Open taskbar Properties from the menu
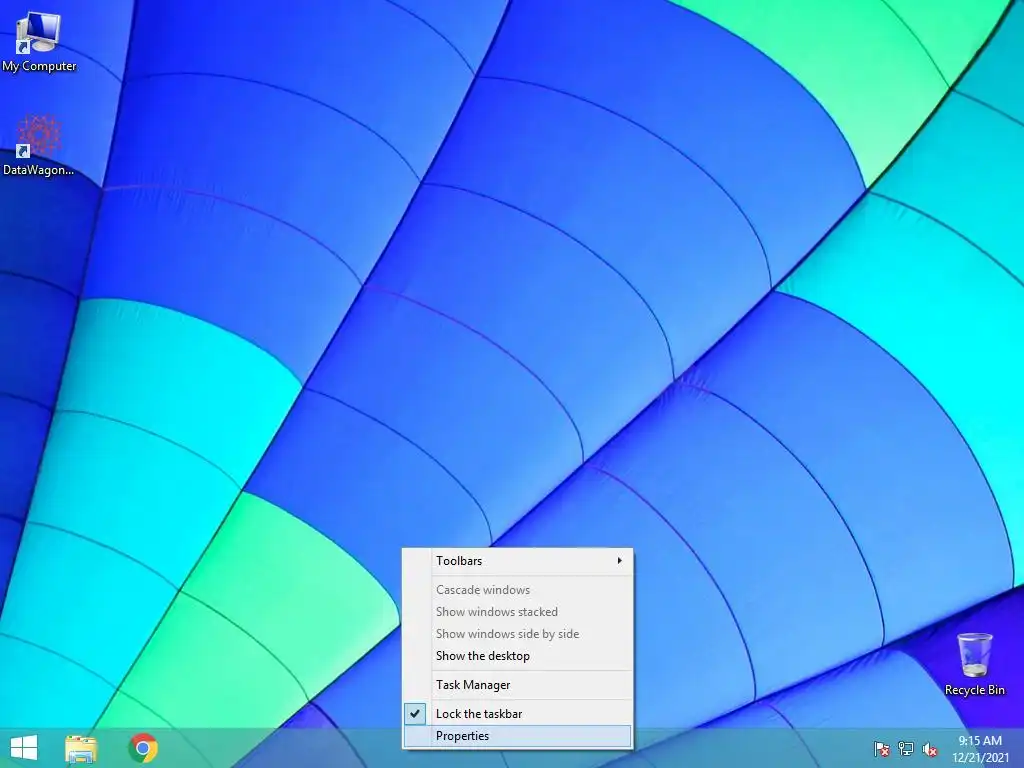The image size is (1024, 768). tap(517, 736)
